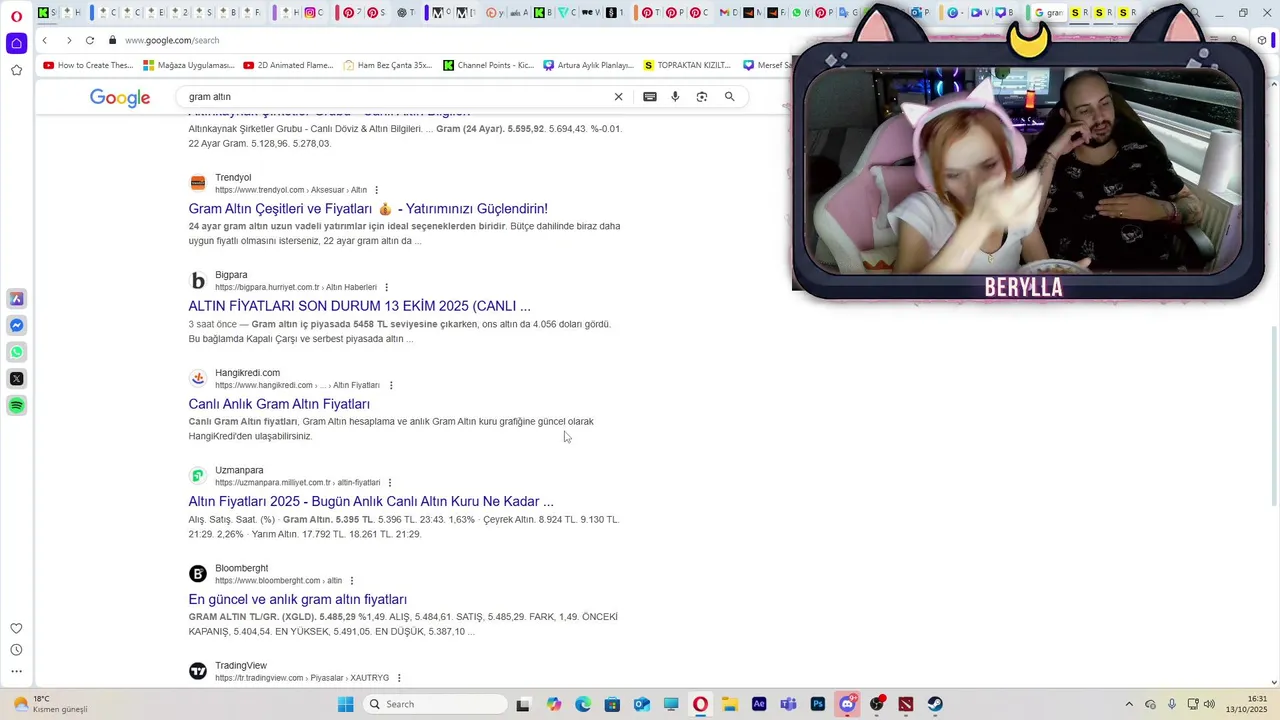
Task: Open X (Twitter) in the sidebar
Action: 16,379
